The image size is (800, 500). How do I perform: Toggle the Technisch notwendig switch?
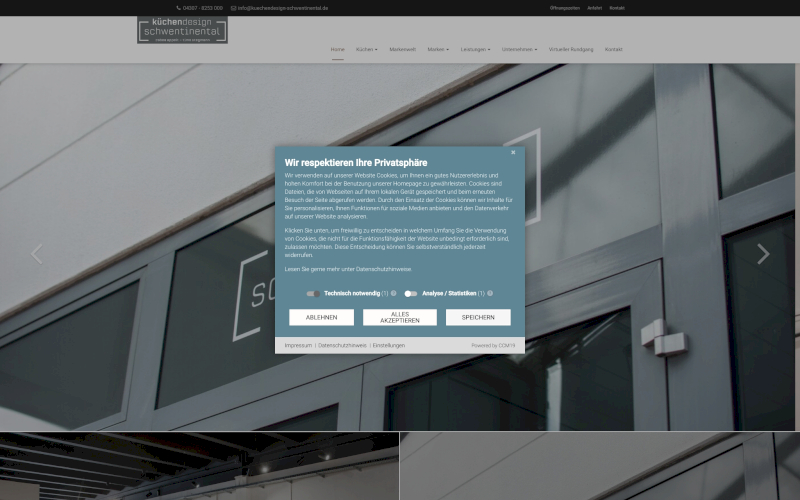coord(313,294)
